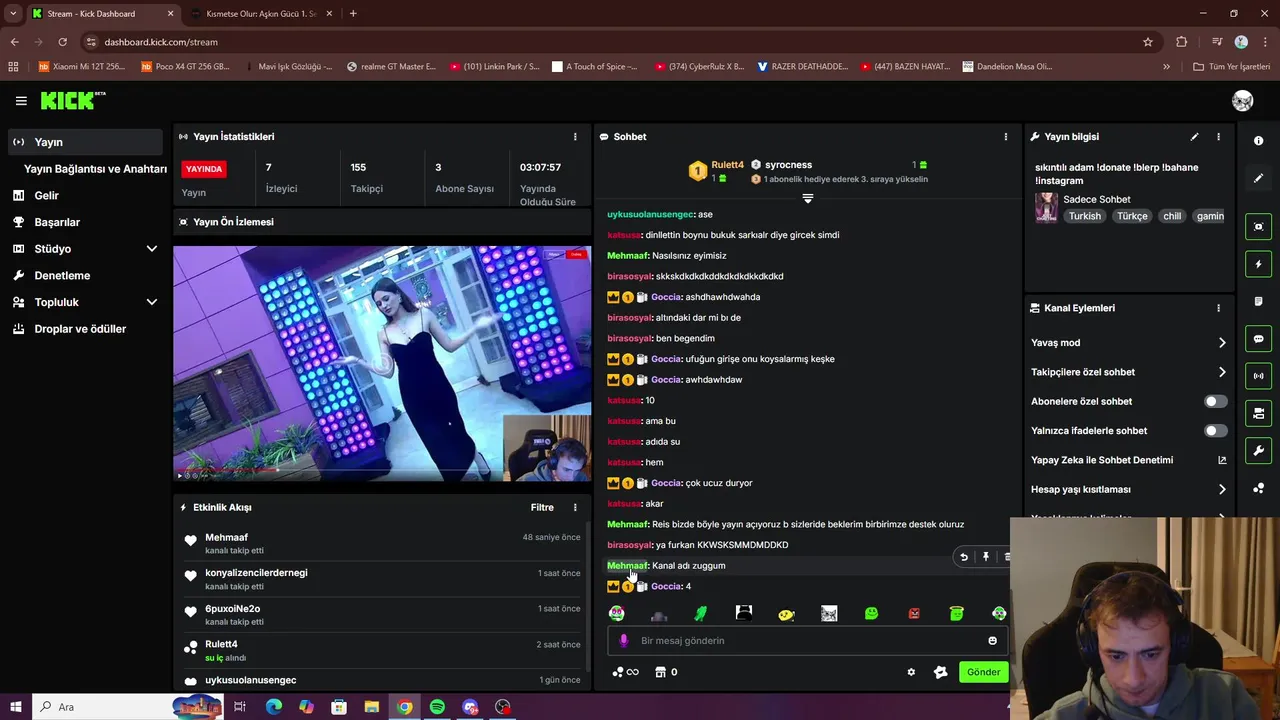Image resolution: width=1280 pixels, height=720 pixels.
Task: Expand the Stüdyo sidebar section
Action: (x=152, y=249)
